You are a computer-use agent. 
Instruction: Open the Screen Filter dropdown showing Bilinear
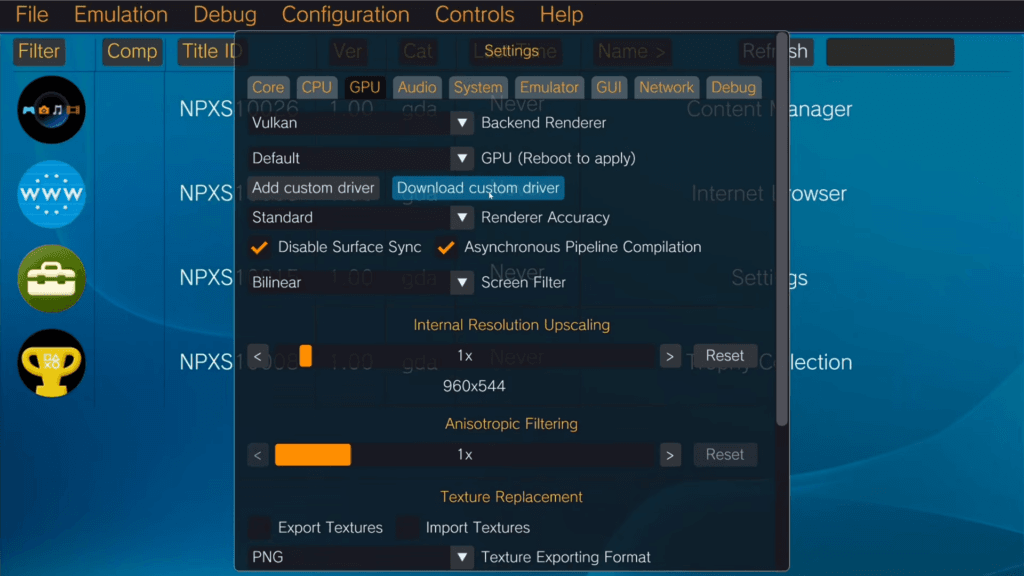point(360,282)
